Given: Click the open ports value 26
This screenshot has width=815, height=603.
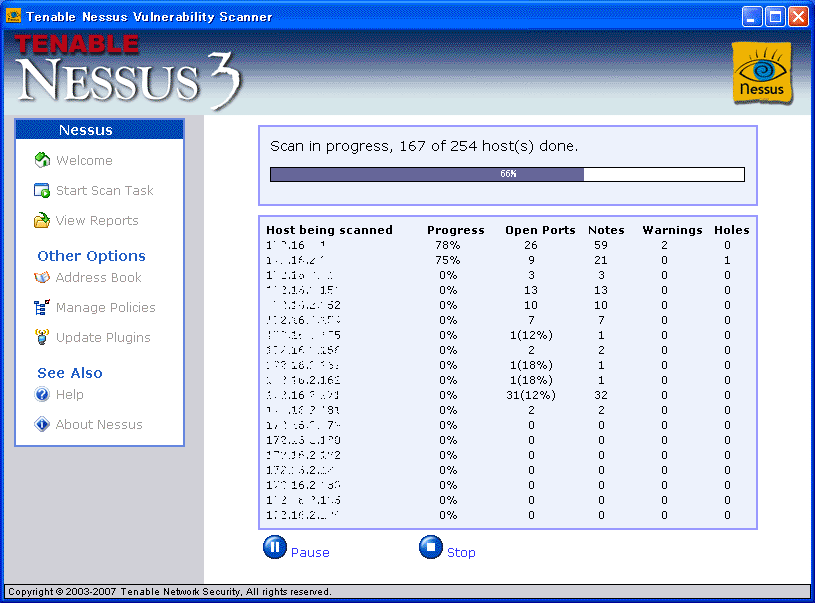Looking at the screenshot, I should tap(531, 245).
